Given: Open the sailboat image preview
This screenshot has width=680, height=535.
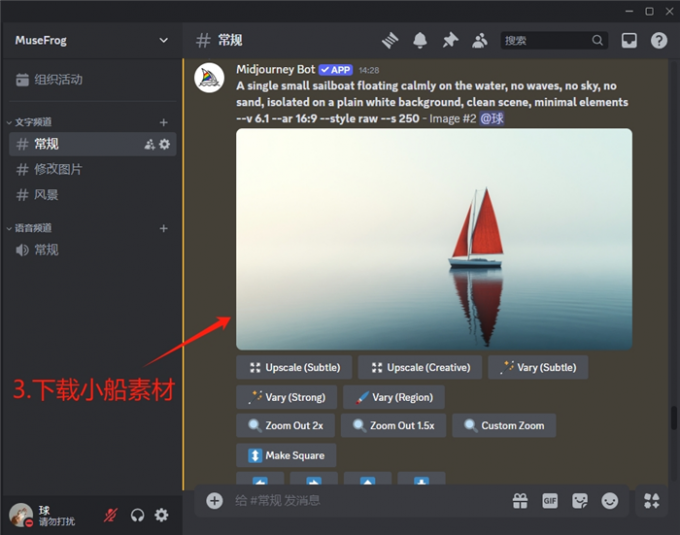Looking at the screenshot, I should point(434,239).
